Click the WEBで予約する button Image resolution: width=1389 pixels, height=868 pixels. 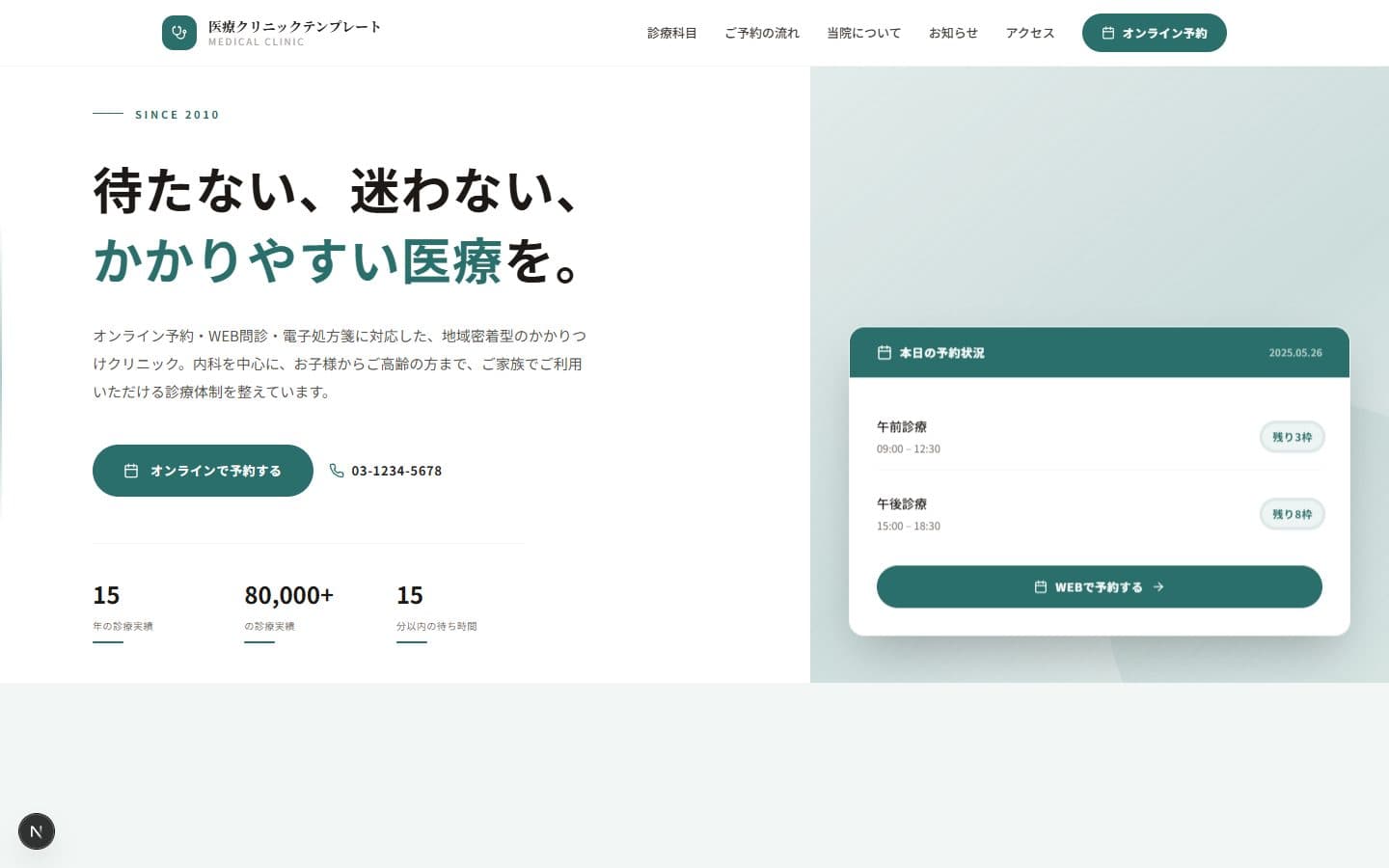[x=1100, y=586]
